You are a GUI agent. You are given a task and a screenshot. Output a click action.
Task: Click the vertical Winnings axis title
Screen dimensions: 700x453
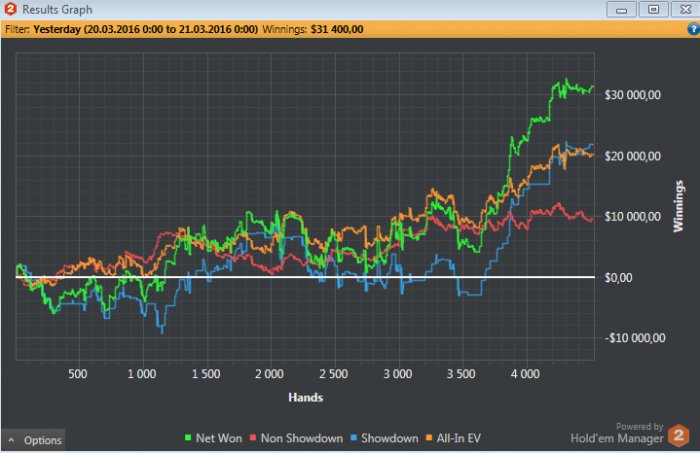(x=679, y=206)
